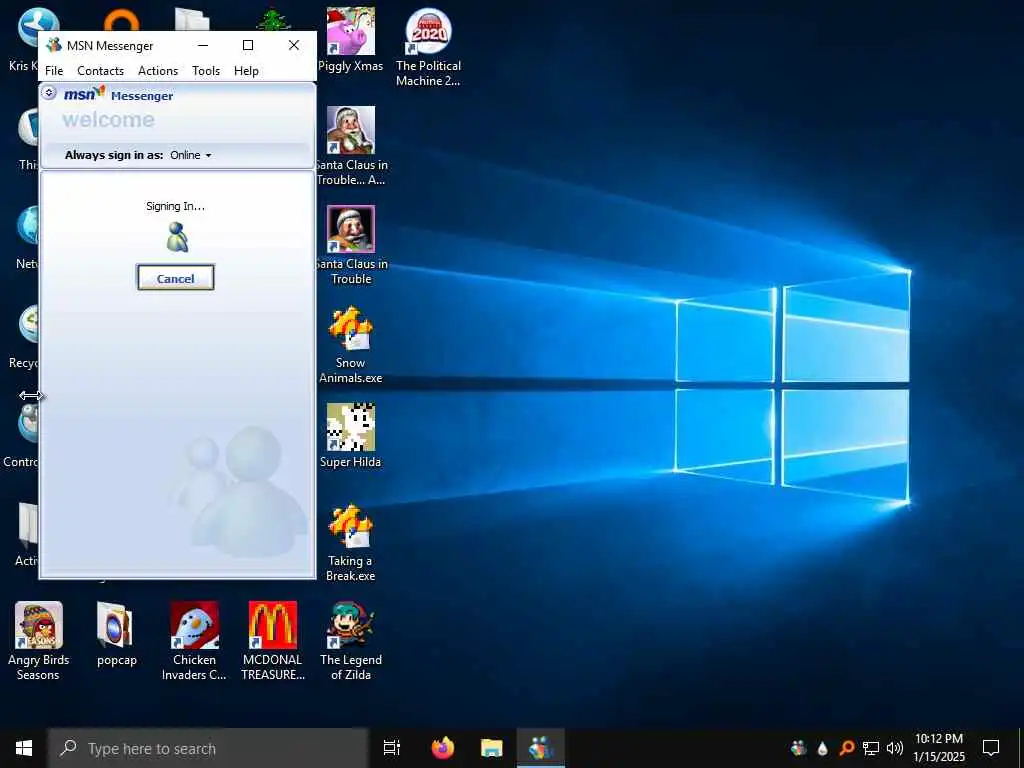The image size is (1024, 768).
Task: Maximize the MSN Messenger window
Action: tap(248, 45)
